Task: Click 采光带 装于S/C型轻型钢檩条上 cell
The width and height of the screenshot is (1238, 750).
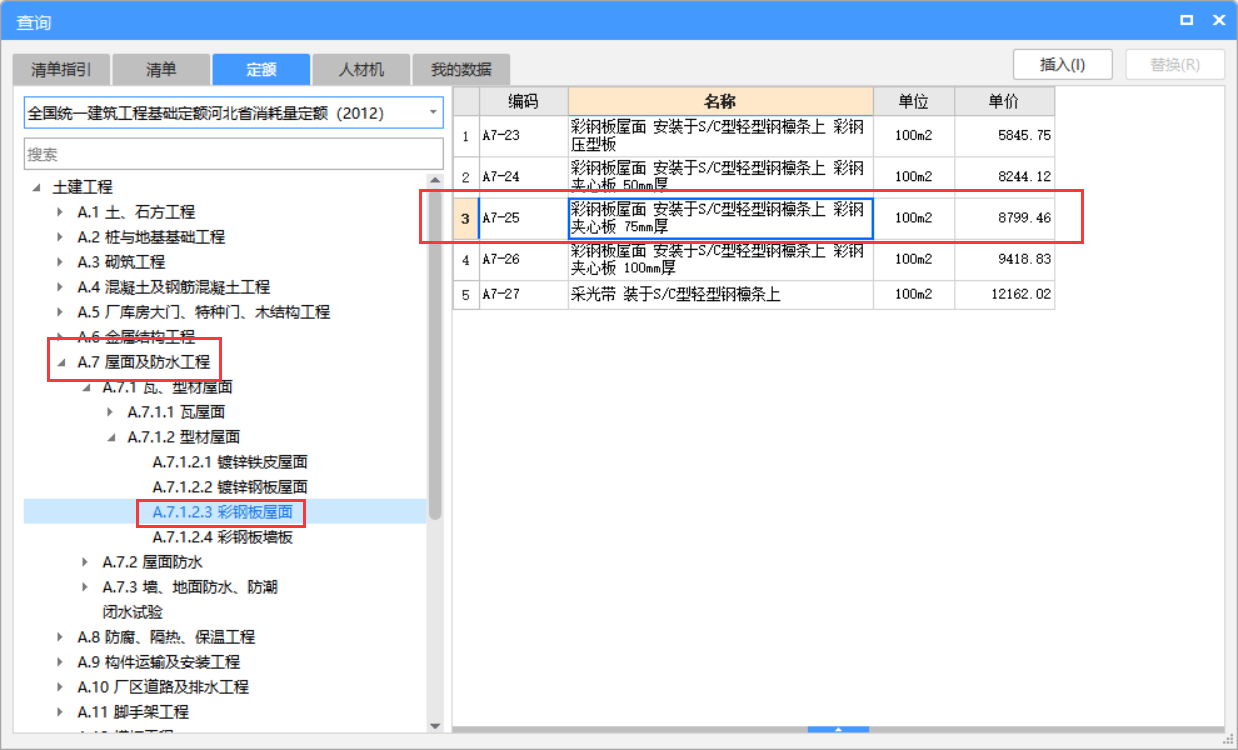Action: click(x=720, y=295)
